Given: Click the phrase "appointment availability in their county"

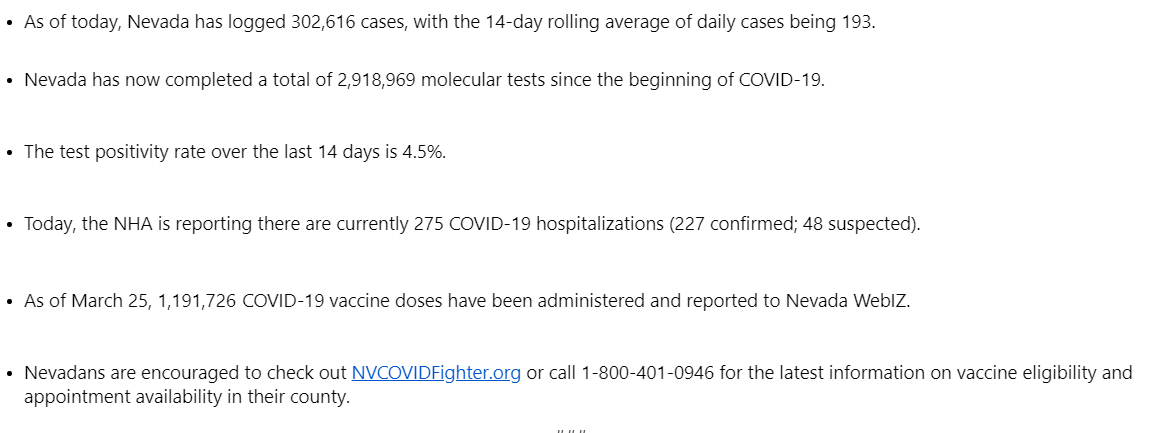Looking at the screenshot, I should pyautogui.click(x=186, y=396).
